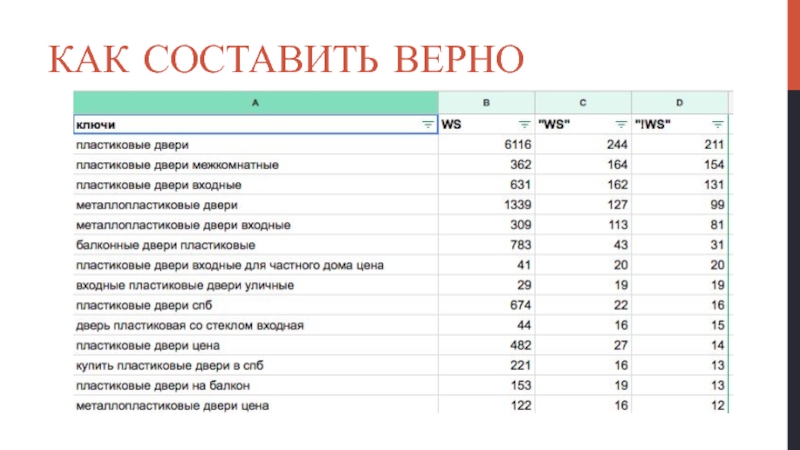Select cell дверь пластиковая со стеклом входная
This screenshot has height=450, width=800.
[x=256, y=326]
